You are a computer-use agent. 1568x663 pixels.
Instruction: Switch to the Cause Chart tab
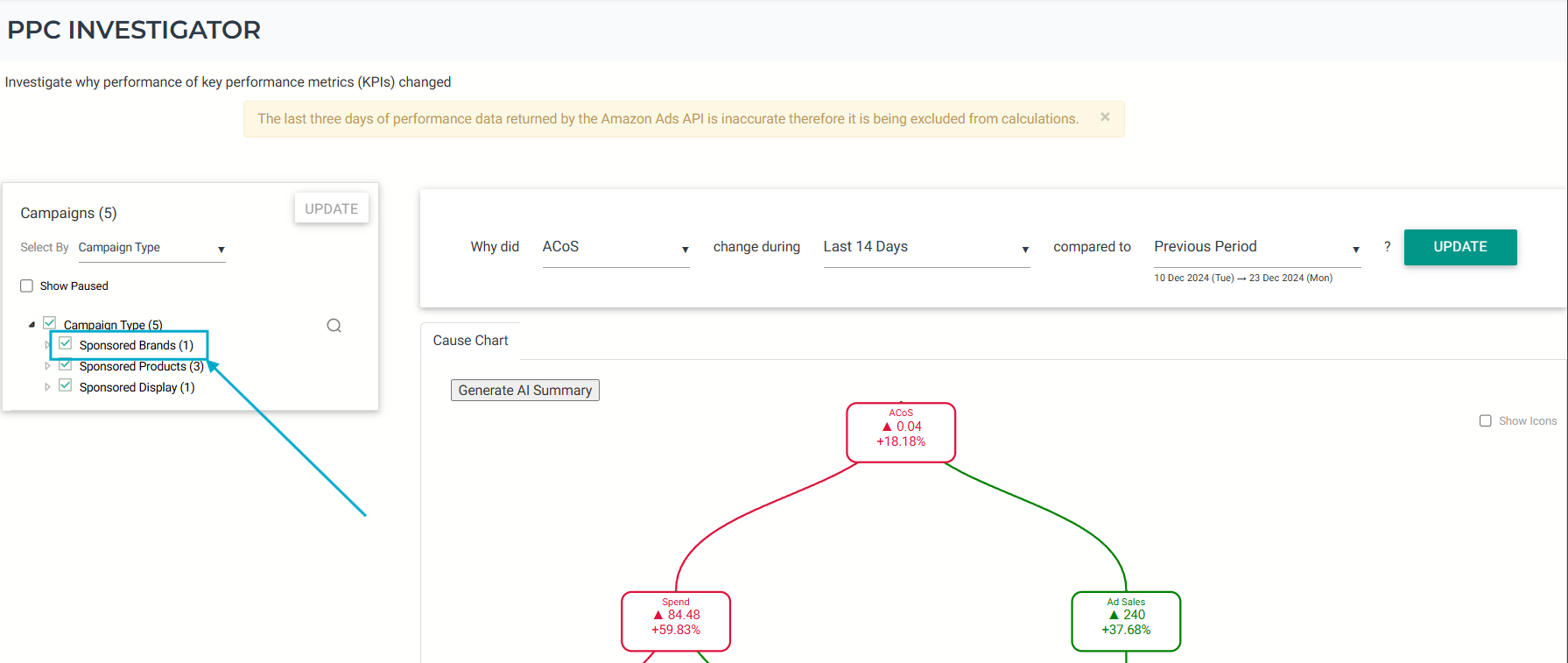(x=470, y=341)
